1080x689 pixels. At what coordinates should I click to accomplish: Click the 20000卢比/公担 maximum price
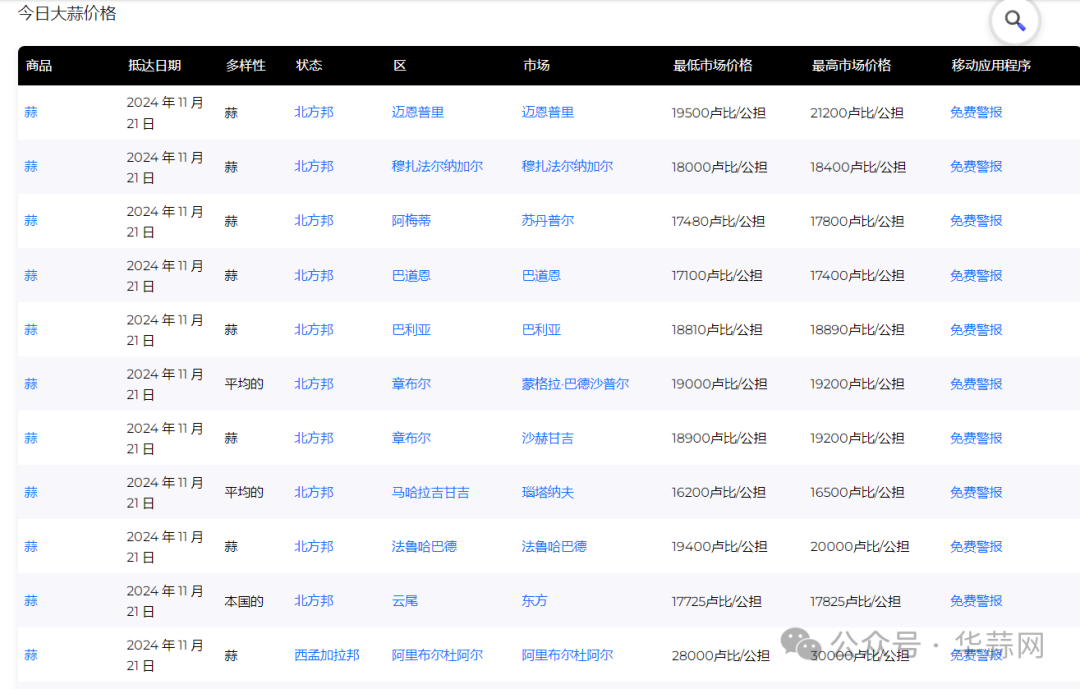pyautogui.click(x=860, y=546)
